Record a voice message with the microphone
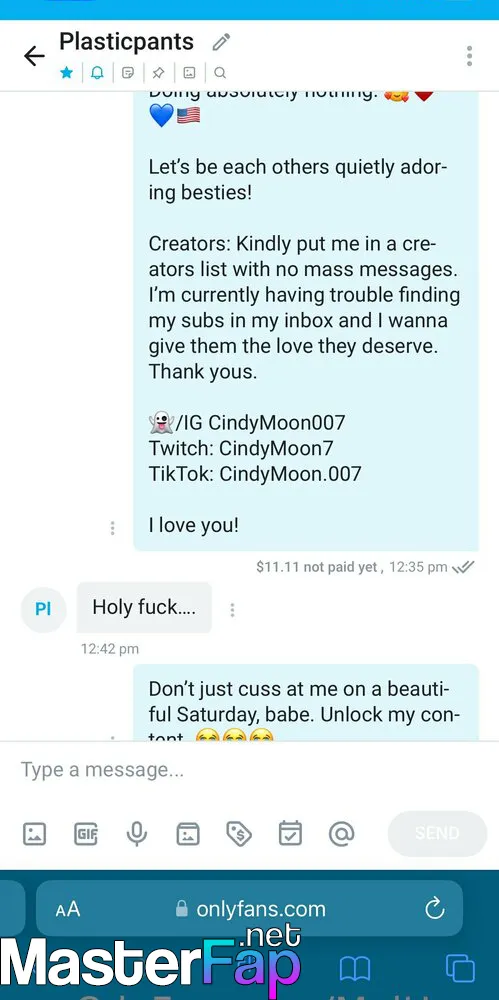The width and height of the screenshot is (499, 1000). tap(137, 834)
